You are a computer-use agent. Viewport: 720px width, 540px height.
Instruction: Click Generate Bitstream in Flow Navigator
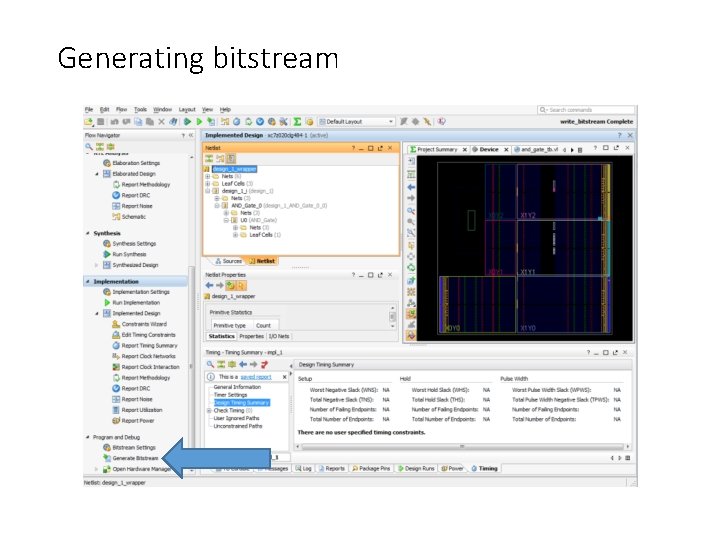[135, 458]
